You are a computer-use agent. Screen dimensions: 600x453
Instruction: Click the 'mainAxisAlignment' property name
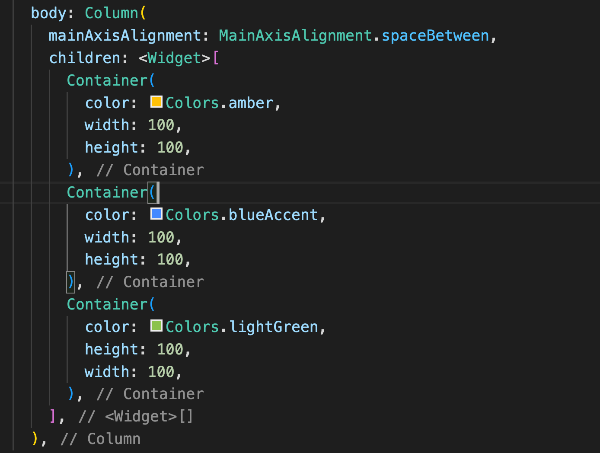[124, 36]
